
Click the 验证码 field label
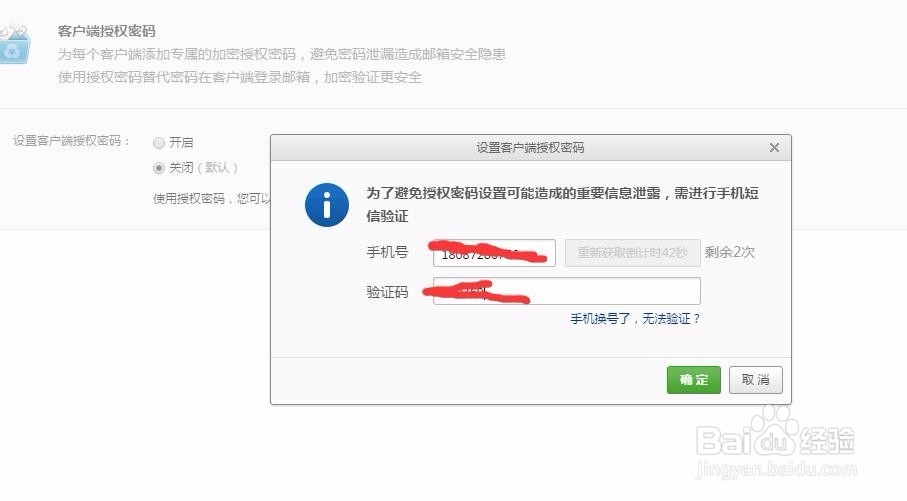(387, 292)
